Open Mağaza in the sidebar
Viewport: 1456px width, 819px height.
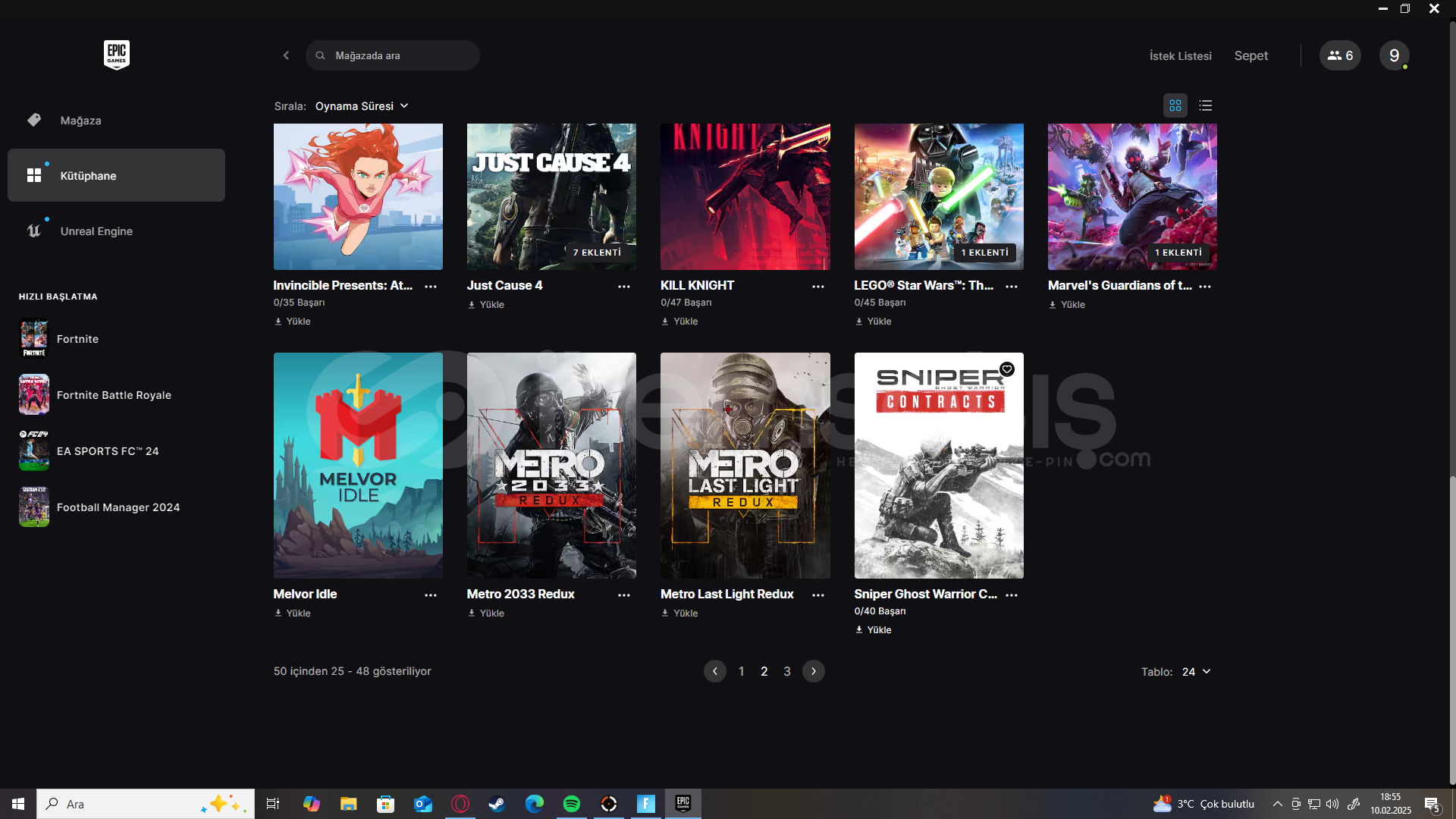click(116, 121)
